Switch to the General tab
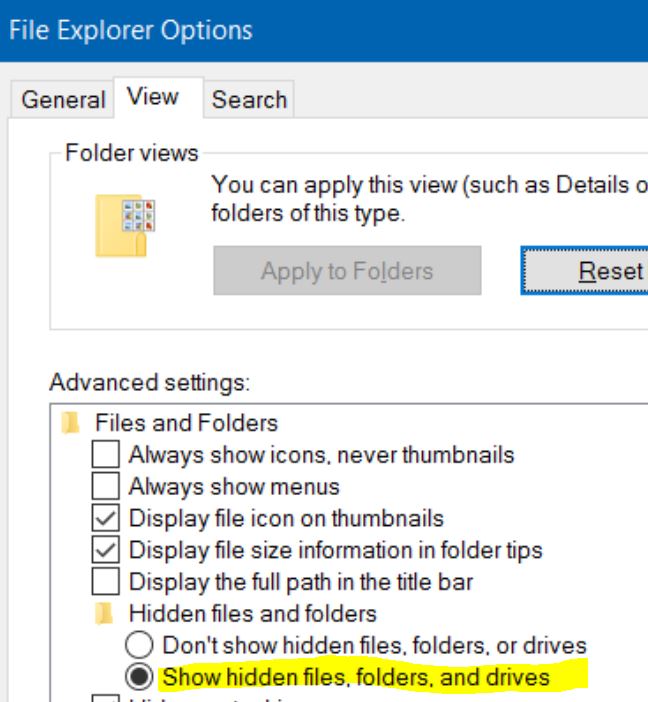 click(63, 99)
